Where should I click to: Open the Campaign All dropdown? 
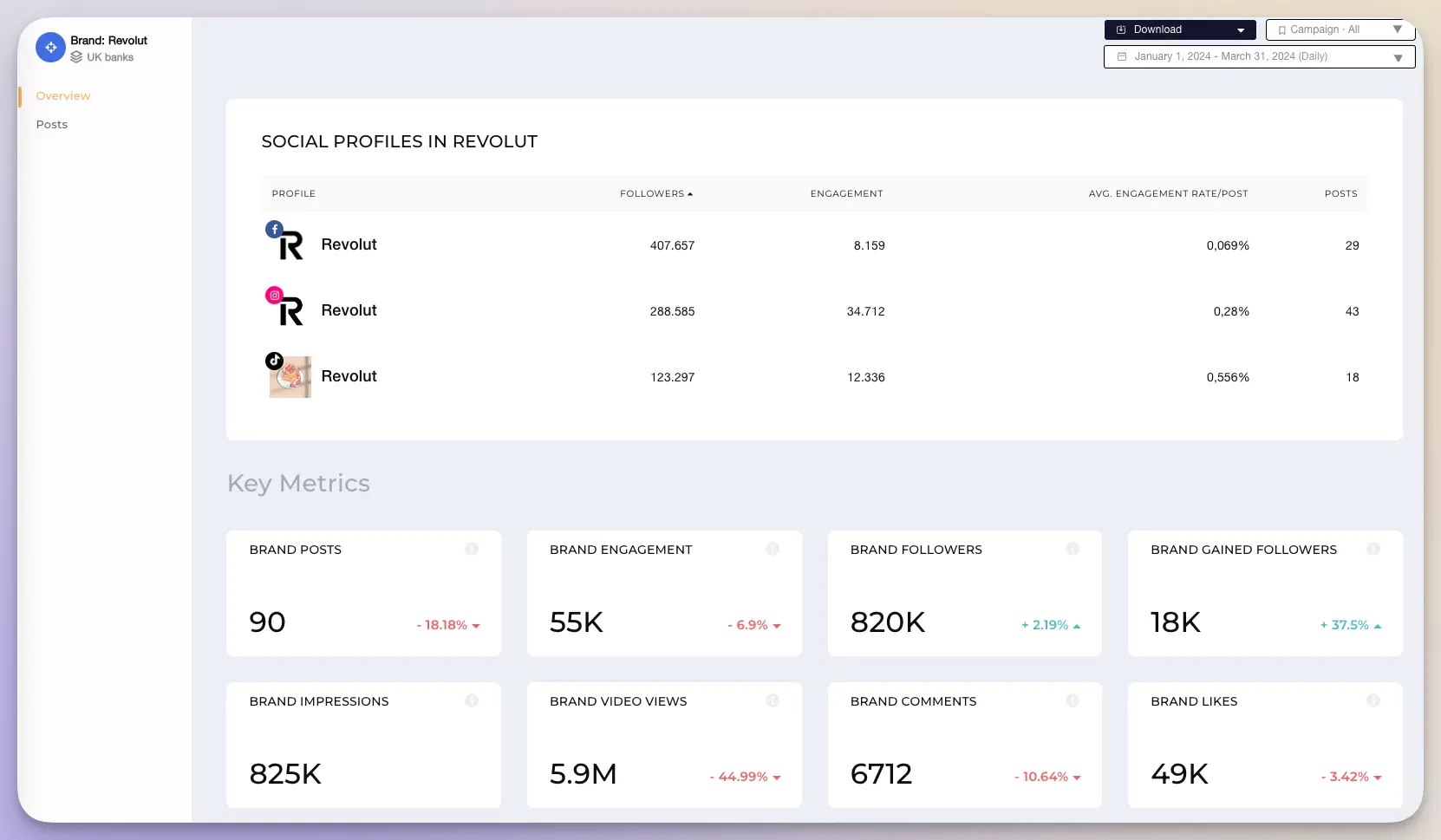pyautogui.click(x=1340, y=29)
